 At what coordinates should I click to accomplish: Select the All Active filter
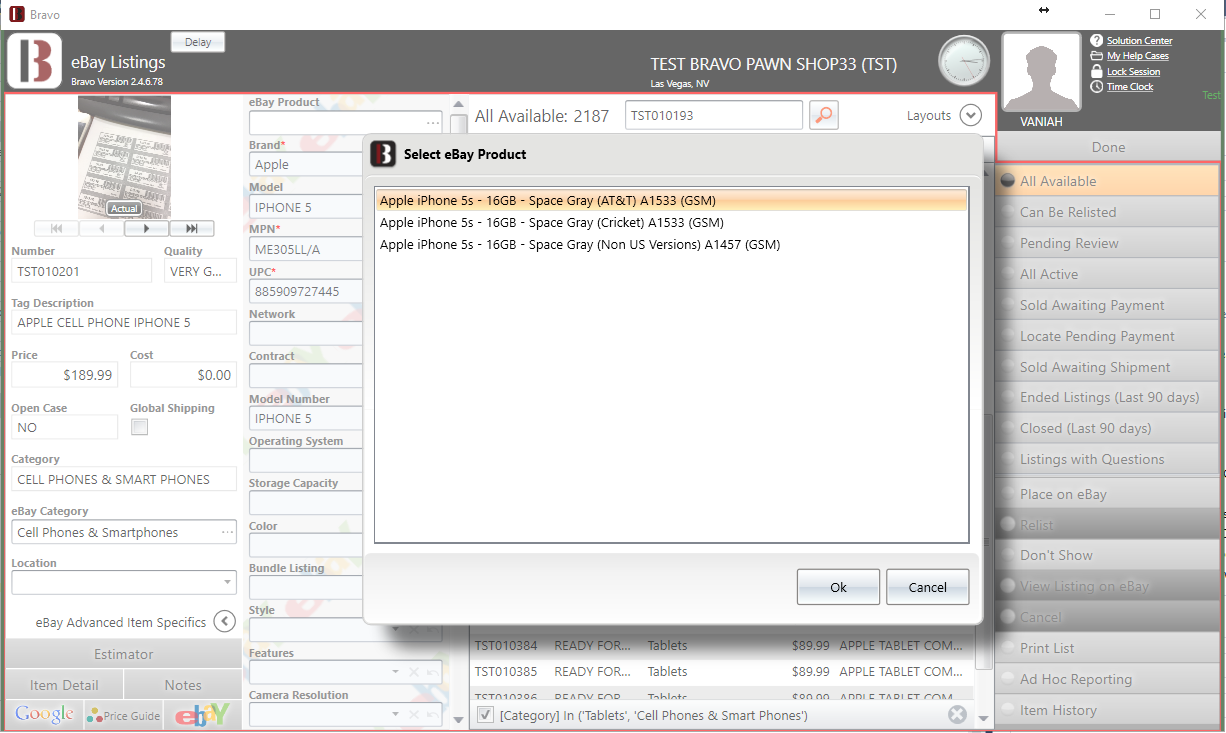(x=1107, y=274)
